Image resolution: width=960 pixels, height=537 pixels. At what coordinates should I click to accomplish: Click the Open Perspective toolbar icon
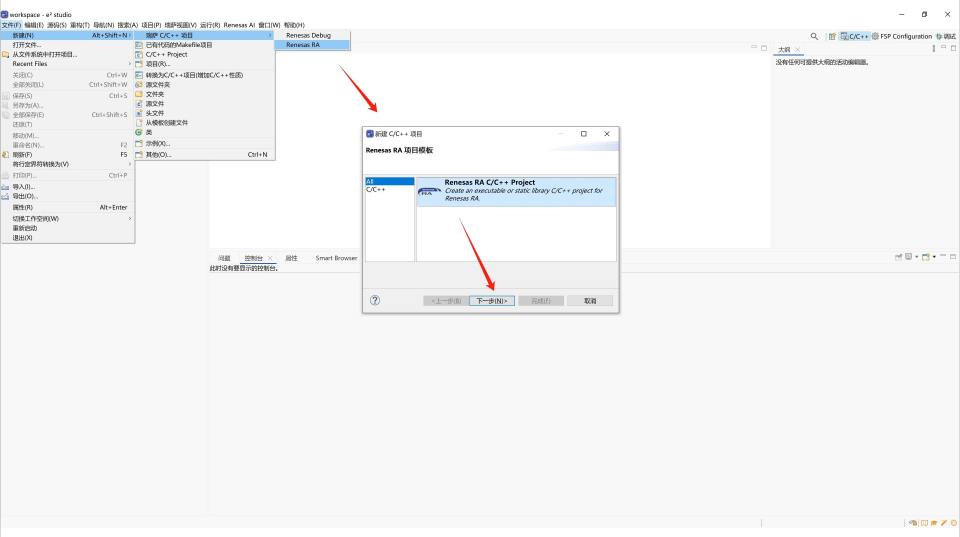tap(832, 36)
